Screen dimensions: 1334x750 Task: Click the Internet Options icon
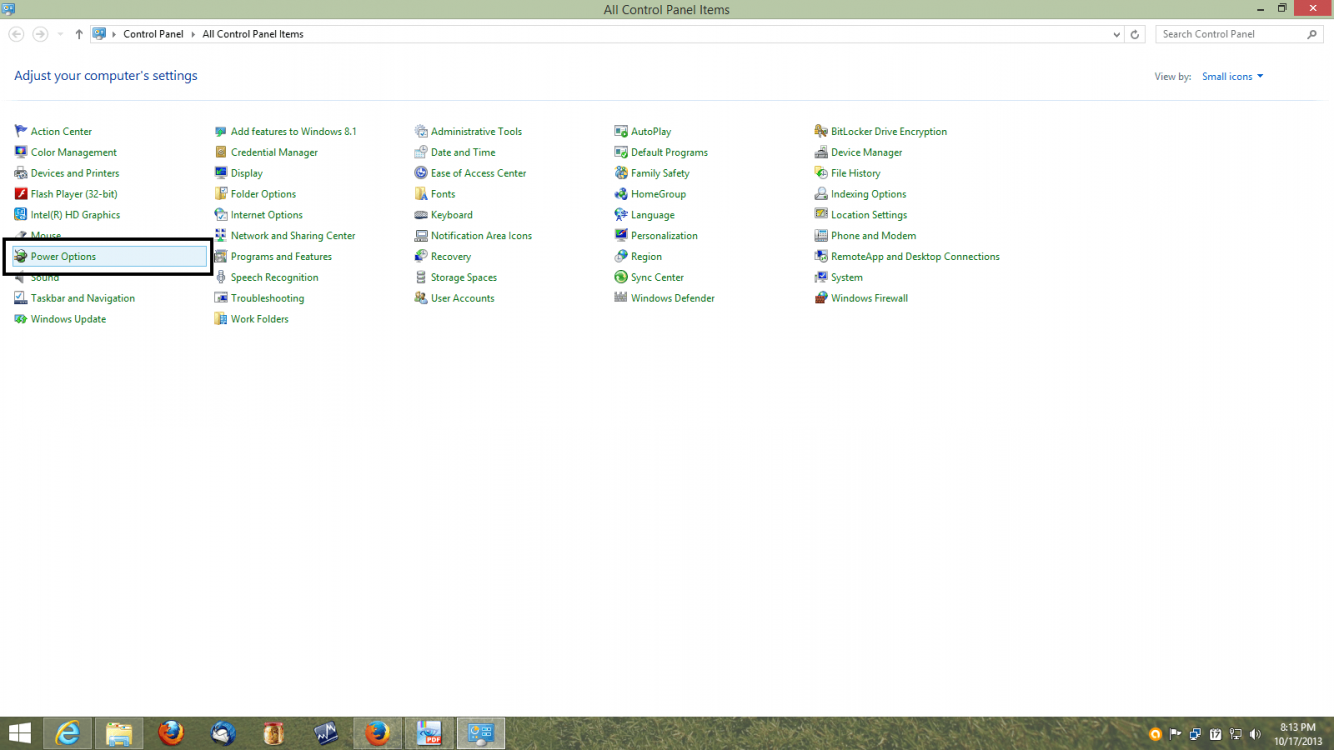pyautogui.click(x=221, y=215)
